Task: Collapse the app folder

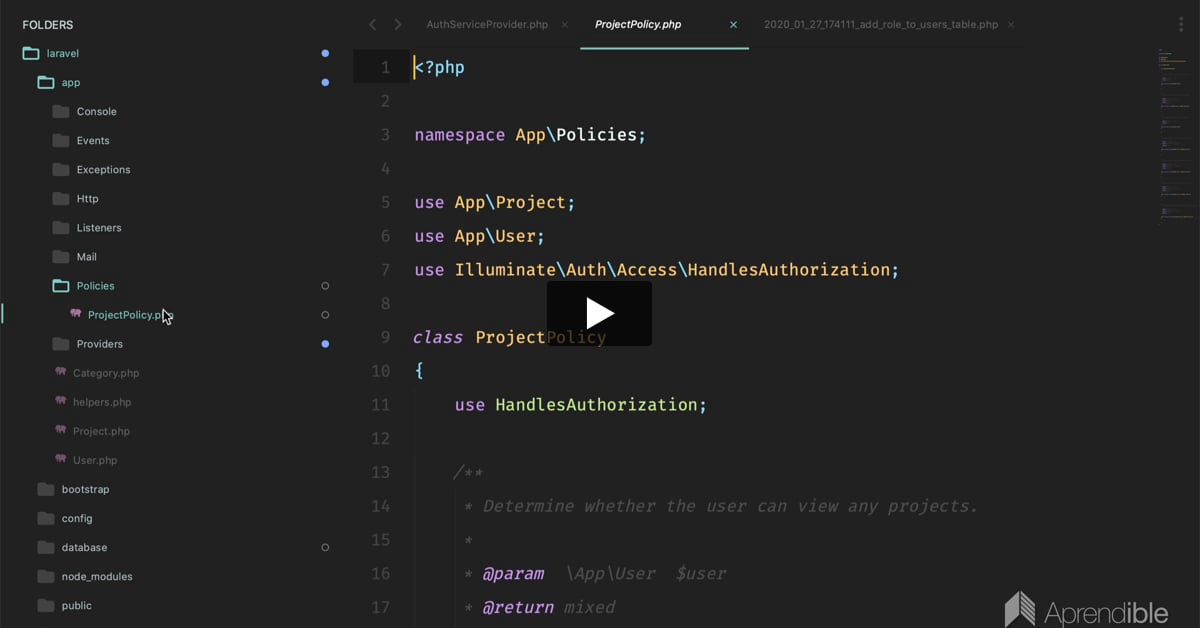Action: point(70,82)
